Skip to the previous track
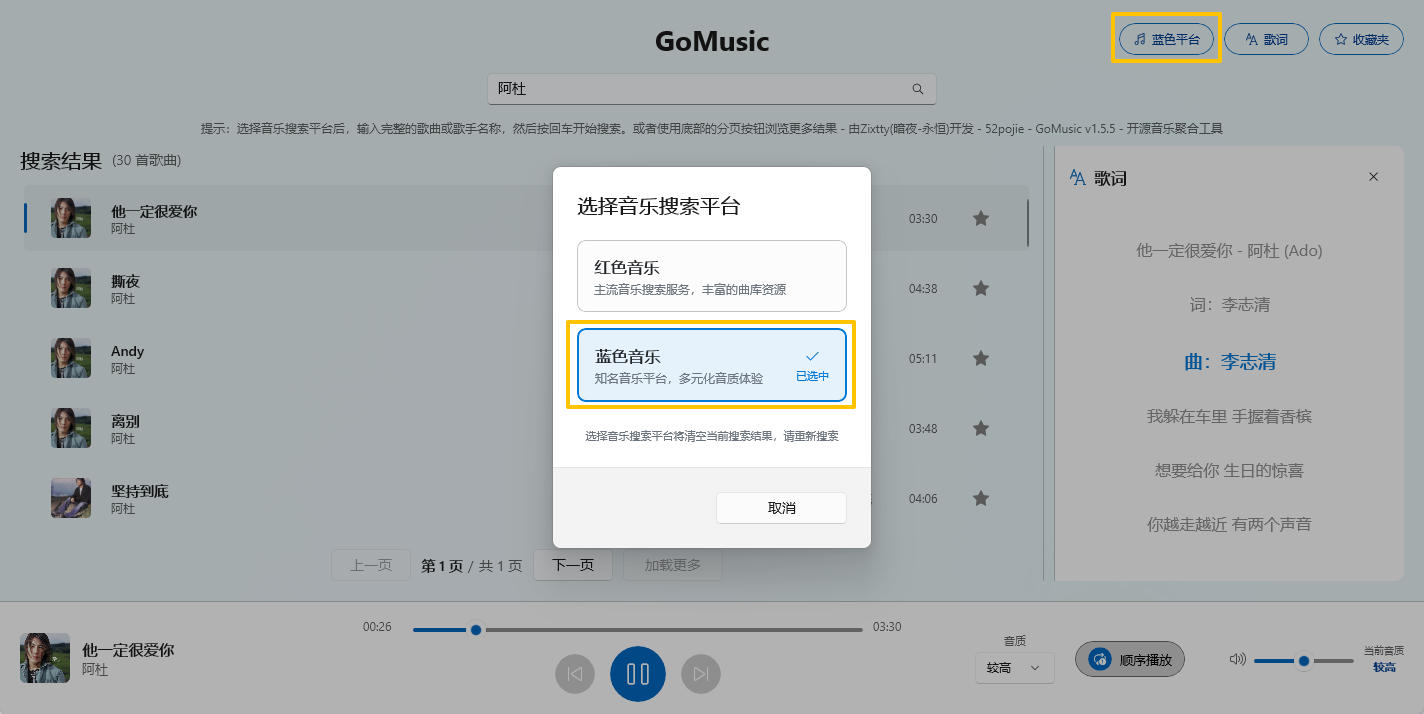This screenshot has height=714, width=1424. click(x=575, y=674)
